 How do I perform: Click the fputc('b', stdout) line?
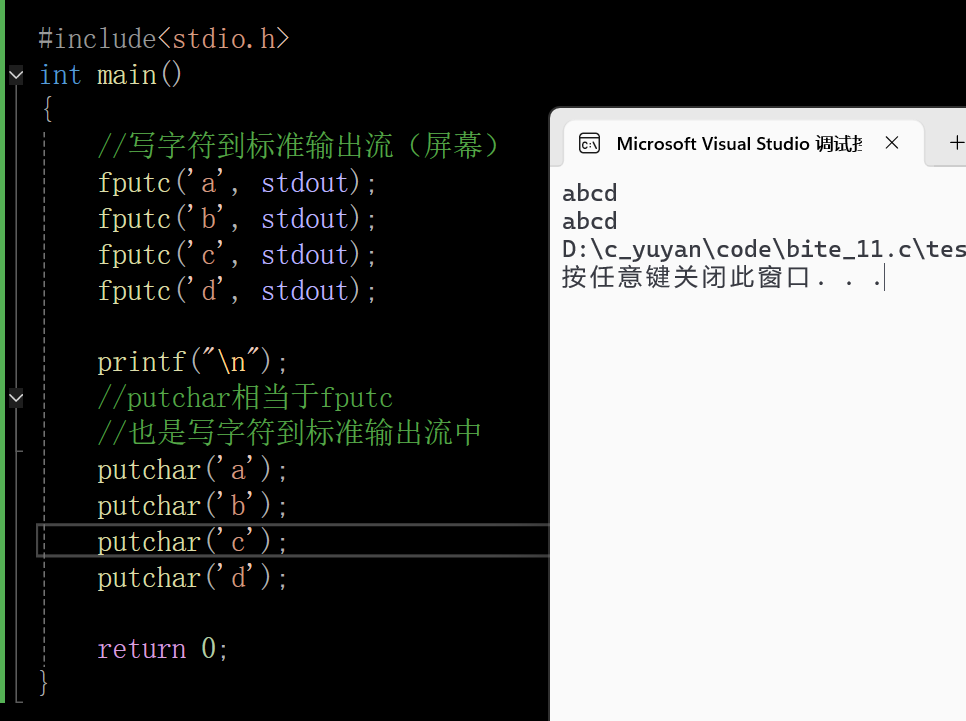(x=237, y=219)
